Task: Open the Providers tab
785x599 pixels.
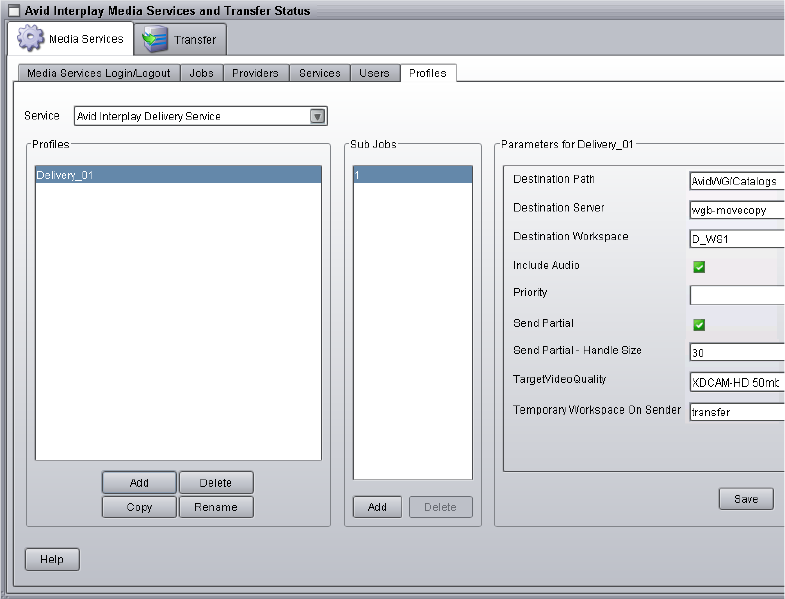Action: [255, 73]
